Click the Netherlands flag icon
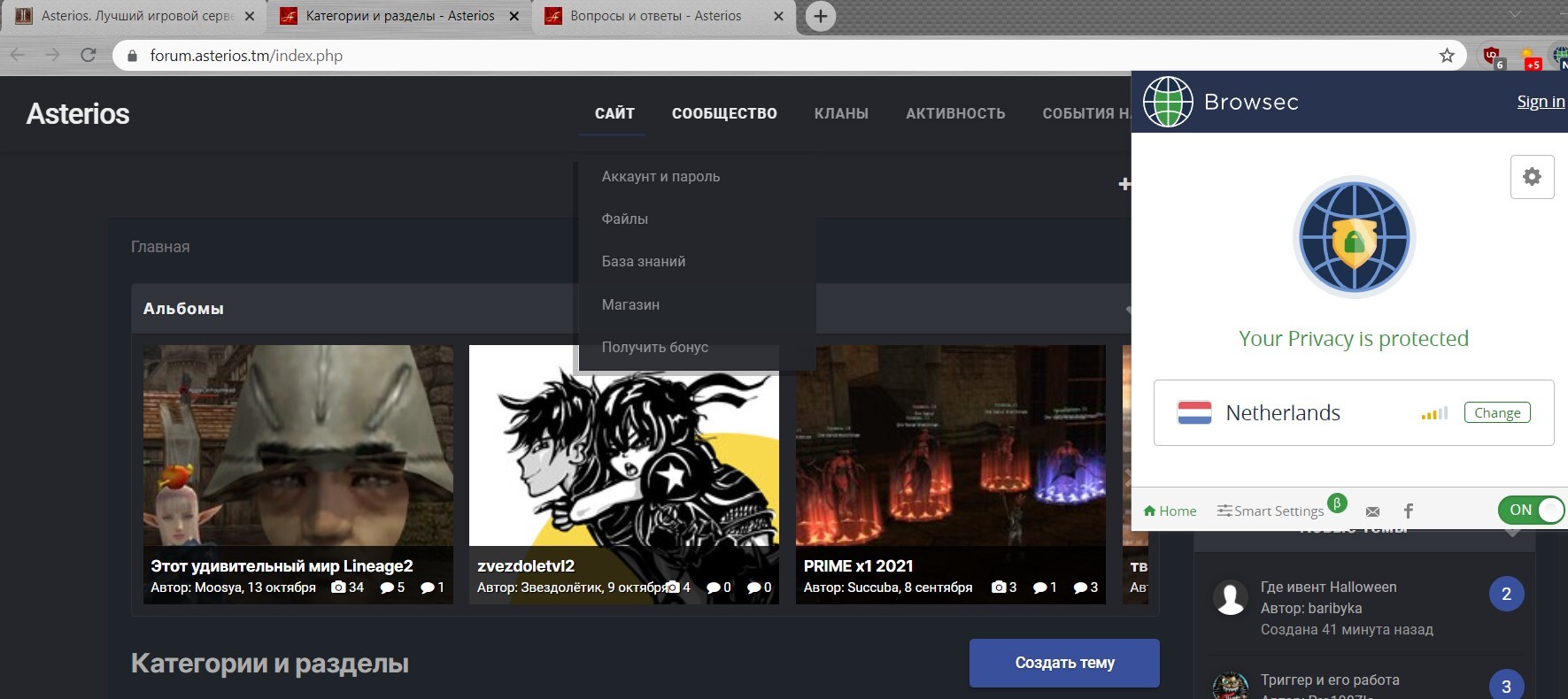The width and height of the screenshot is (1568, 699). pyautogui.click(x=1194, y=412)
